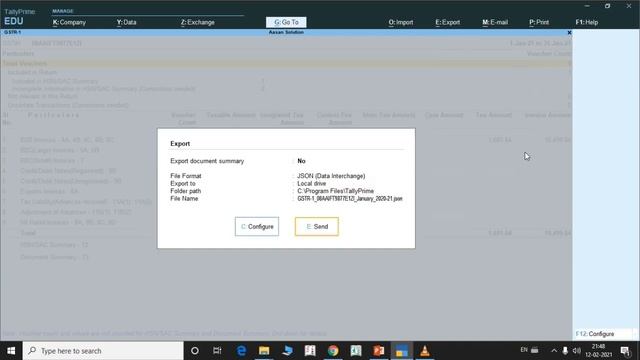Click the microphone tray icon

(x=565, y=351)
